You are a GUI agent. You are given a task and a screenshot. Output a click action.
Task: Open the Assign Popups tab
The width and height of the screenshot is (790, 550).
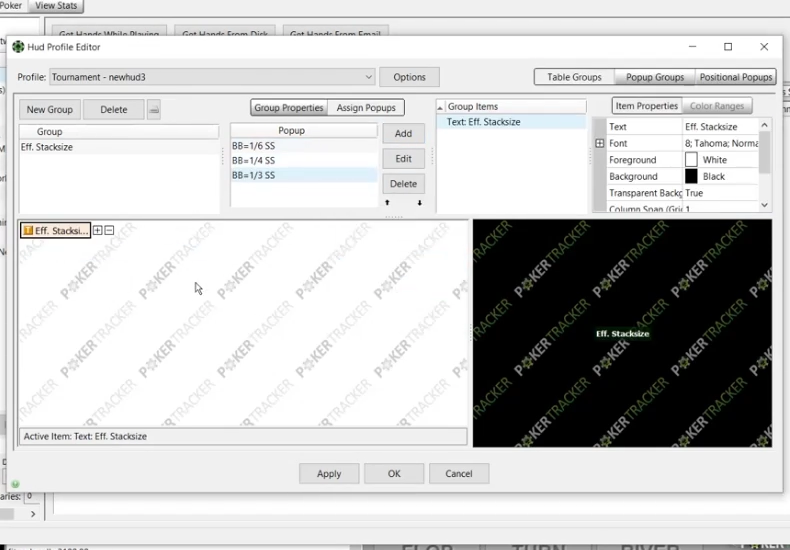[366, 108]
